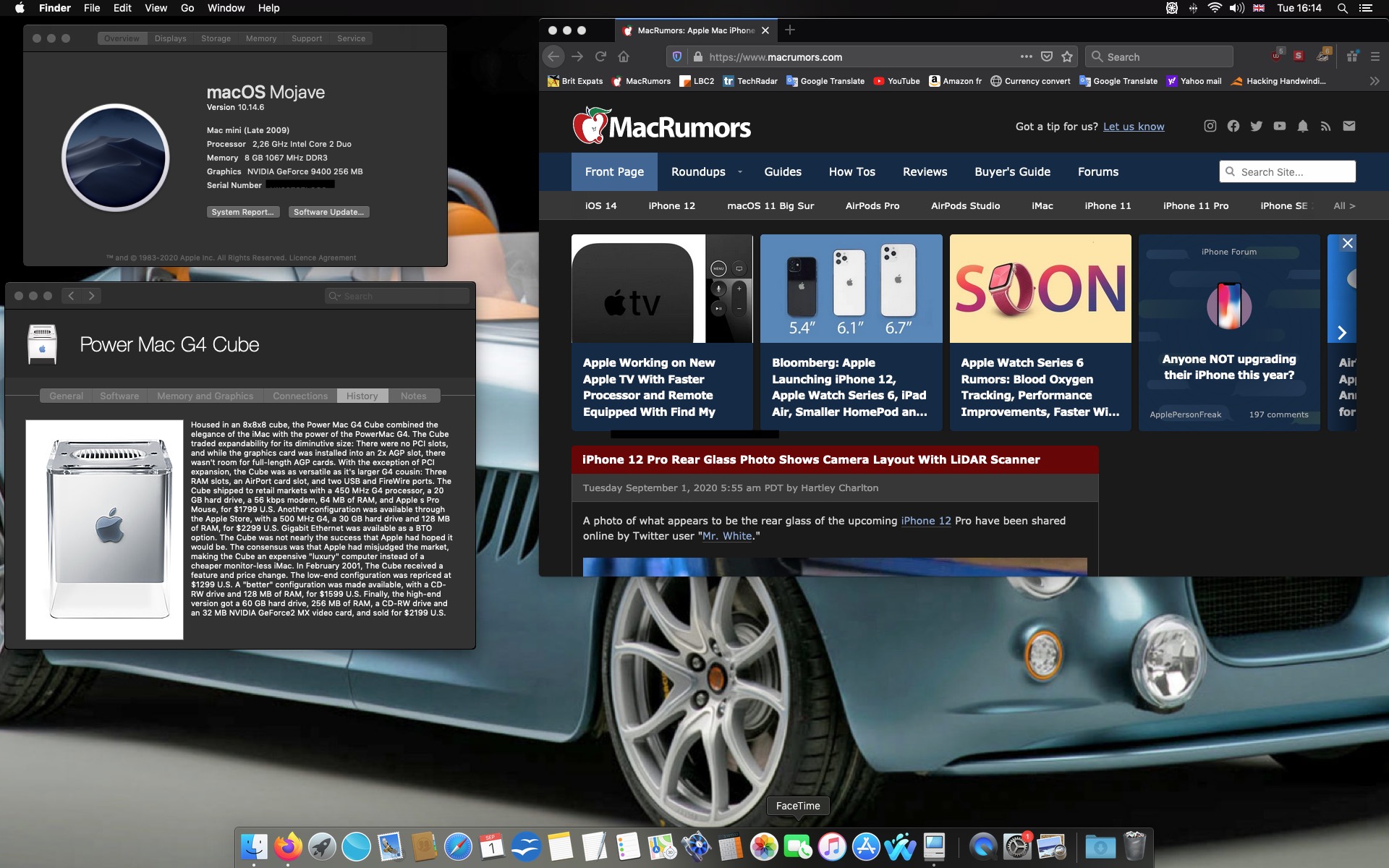Select the Memory and Graphics tab

coord(205,396)
